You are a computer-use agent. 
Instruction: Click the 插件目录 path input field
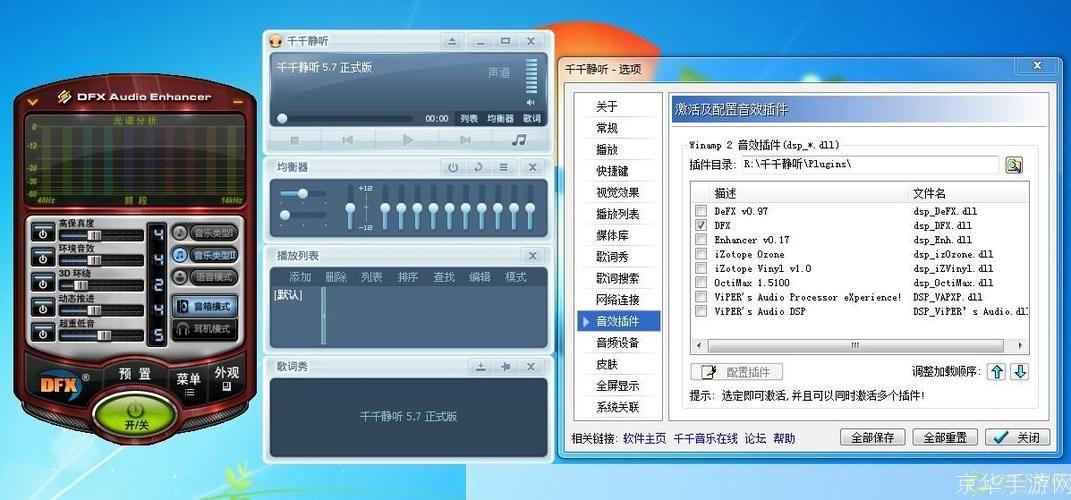click(x=870, y=165)
